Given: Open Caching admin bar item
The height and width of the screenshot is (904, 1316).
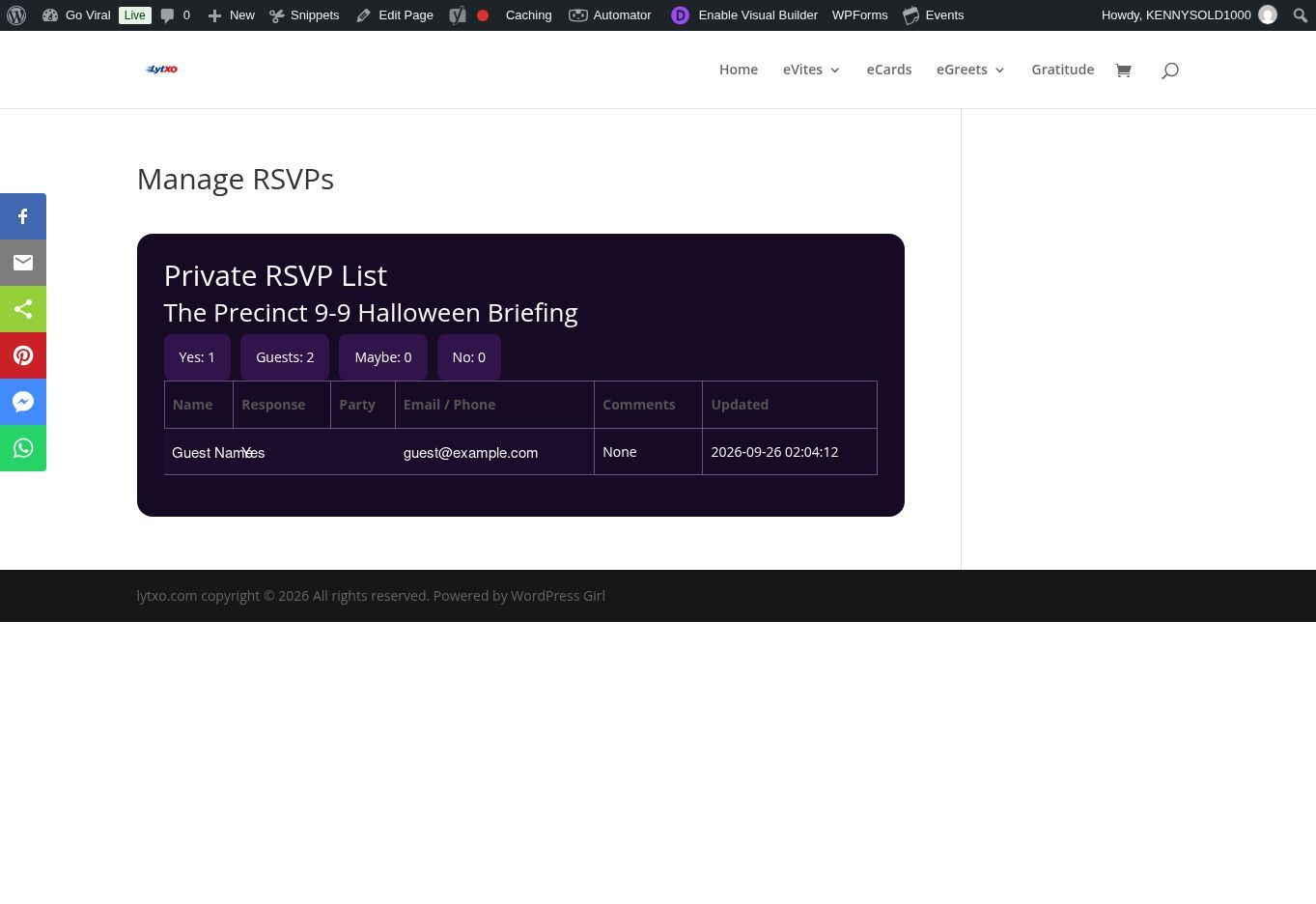Looking at the screenshot, I should pyautogui.click(x=528, y=15).
